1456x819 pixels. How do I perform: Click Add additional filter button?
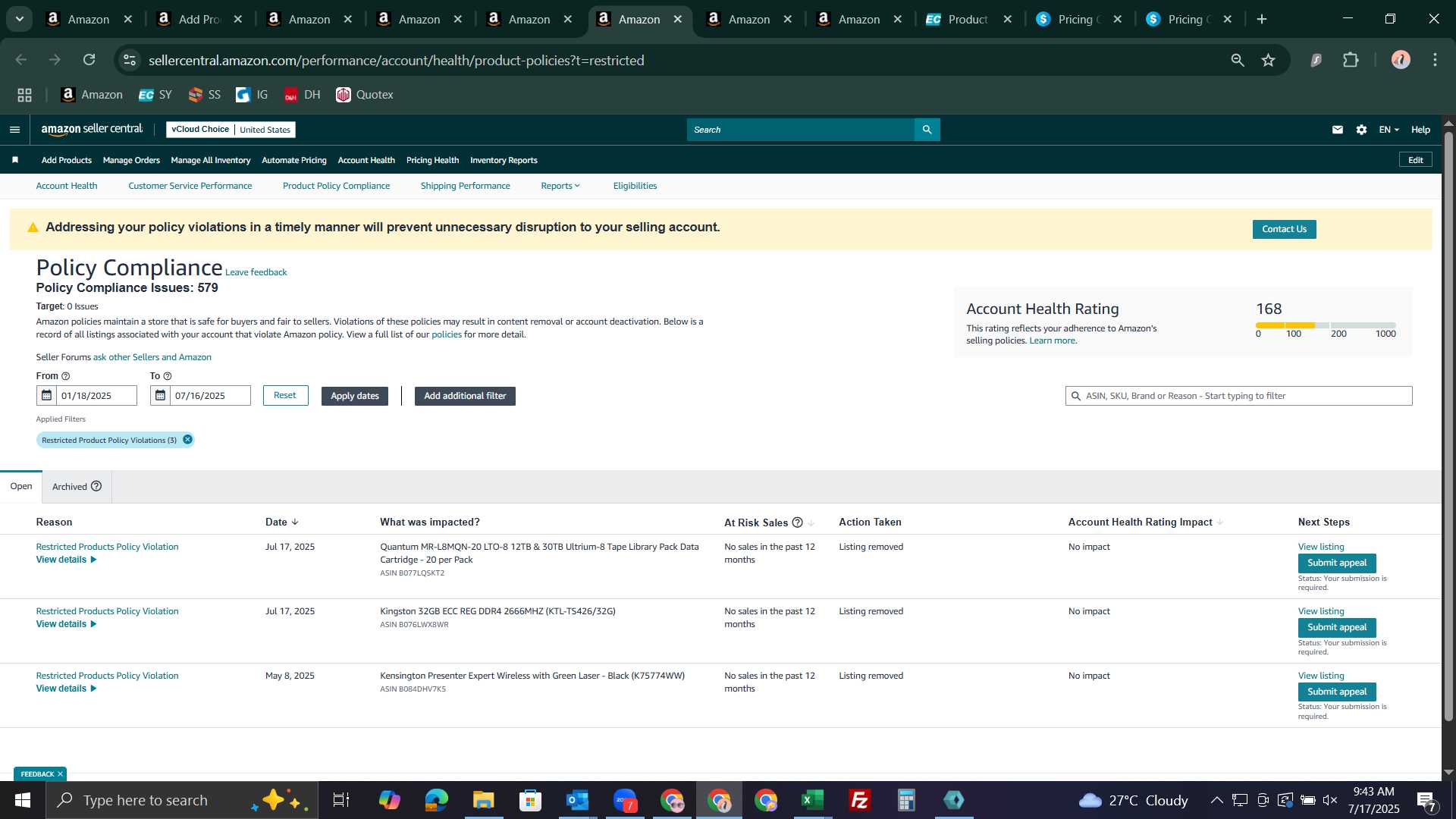pos(465,396)
